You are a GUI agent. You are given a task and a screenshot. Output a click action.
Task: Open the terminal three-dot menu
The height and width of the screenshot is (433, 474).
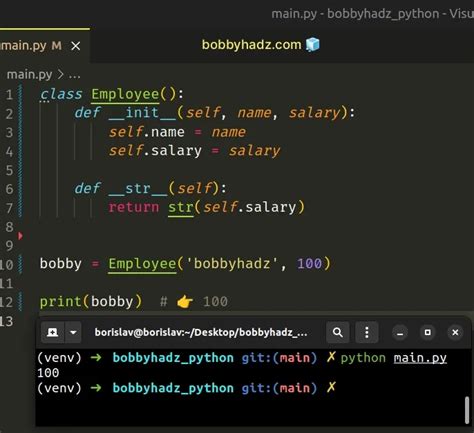(367, 332)
